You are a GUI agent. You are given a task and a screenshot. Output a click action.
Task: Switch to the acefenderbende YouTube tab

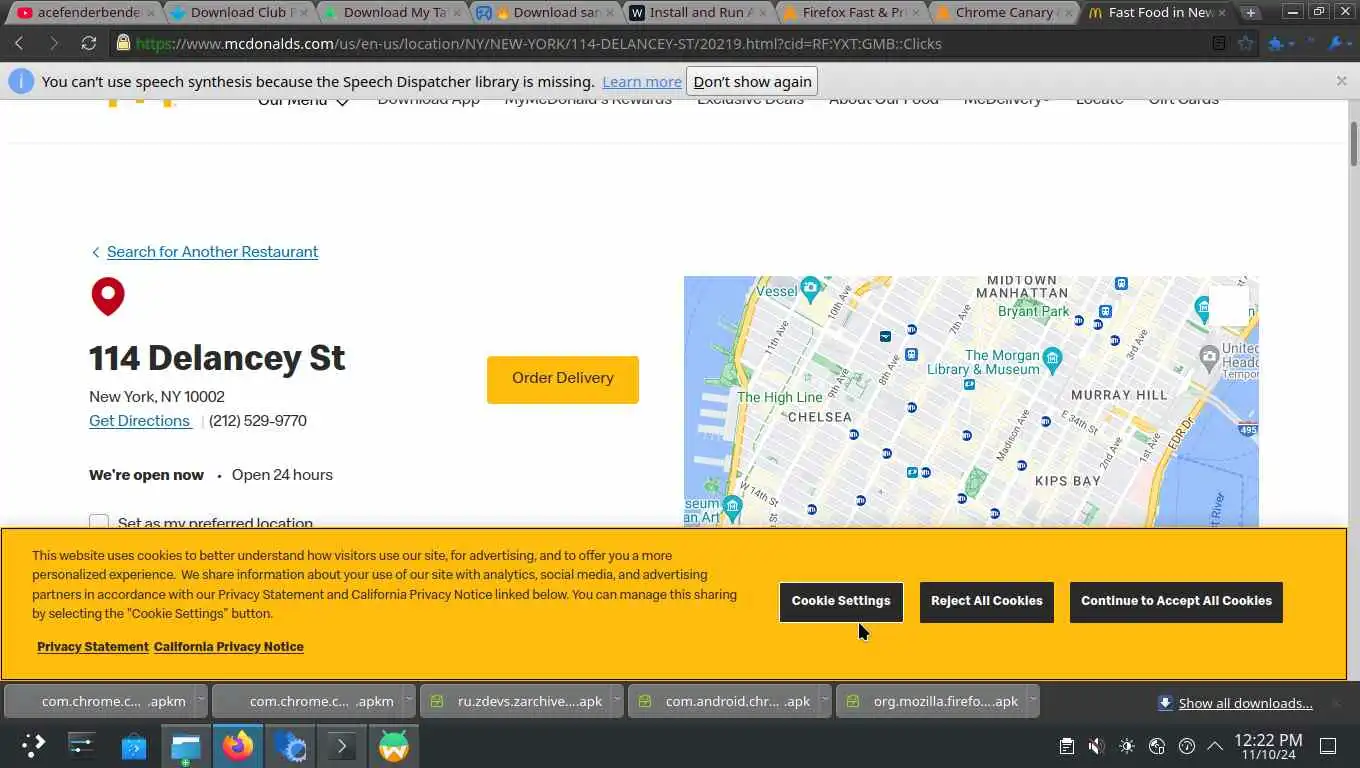[x=87, y=13]
